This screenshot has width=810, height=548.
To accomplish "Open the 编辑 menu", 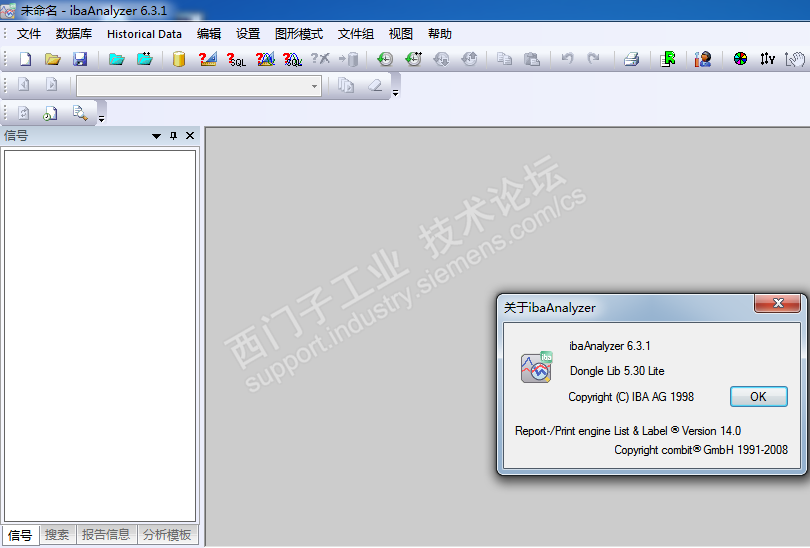I will pos(209,34).
